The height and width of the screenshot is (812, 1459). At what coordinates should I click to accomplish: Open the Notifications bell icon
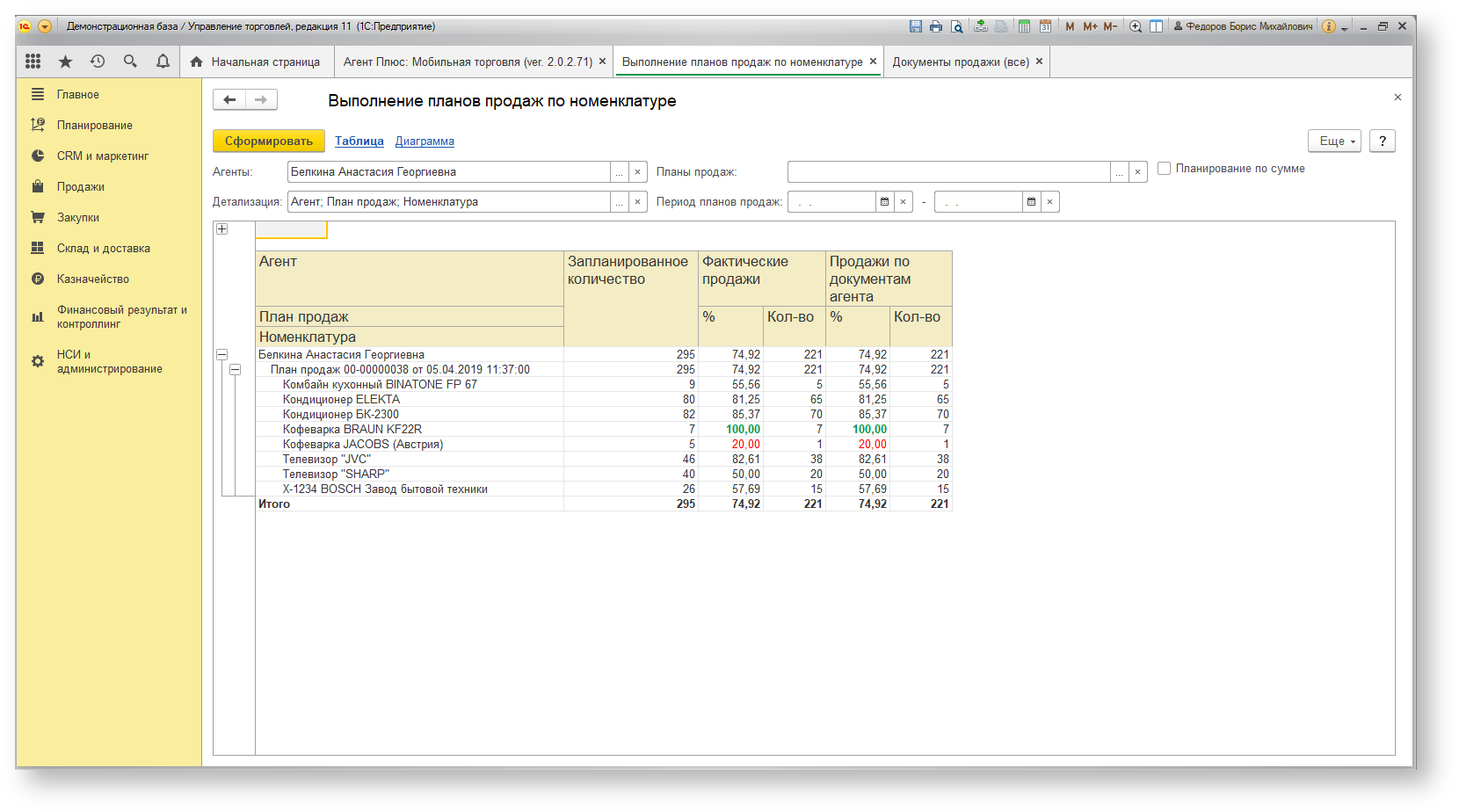[x=163, y=62]
